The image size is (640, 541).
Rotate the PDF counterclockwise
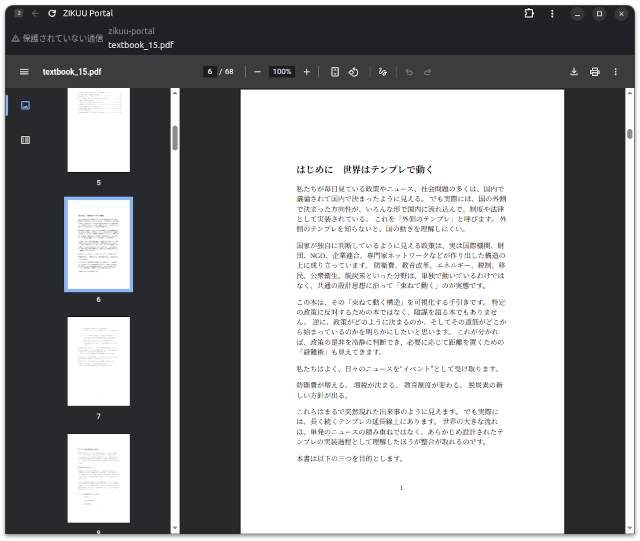354,72
